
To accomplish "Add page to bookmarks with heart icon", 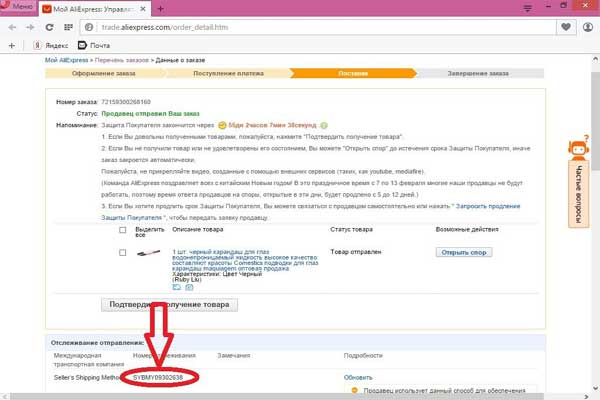I will (566, 27).
